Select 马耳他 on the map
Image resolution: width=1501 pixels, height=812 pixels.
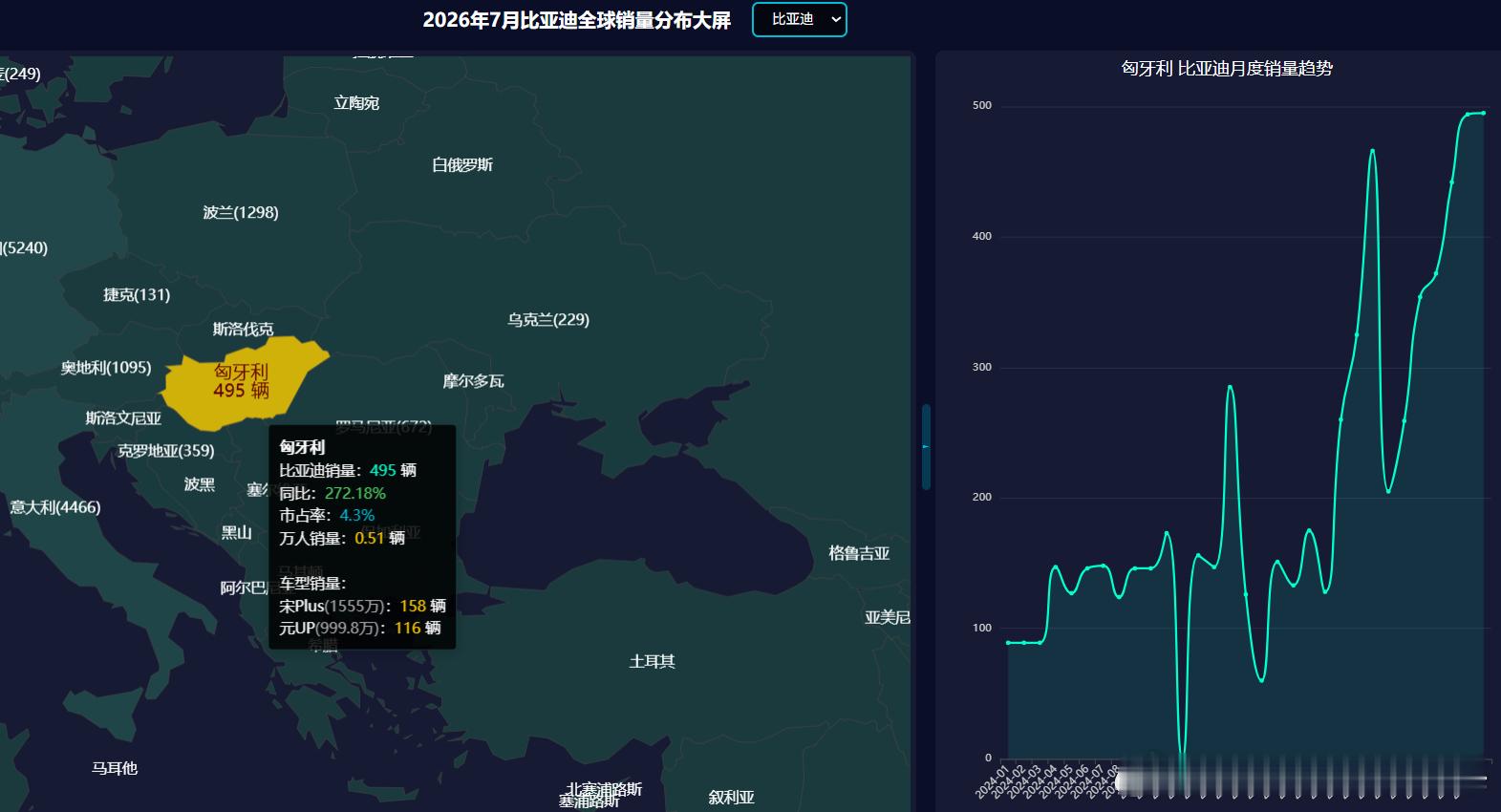coord(115,768)
